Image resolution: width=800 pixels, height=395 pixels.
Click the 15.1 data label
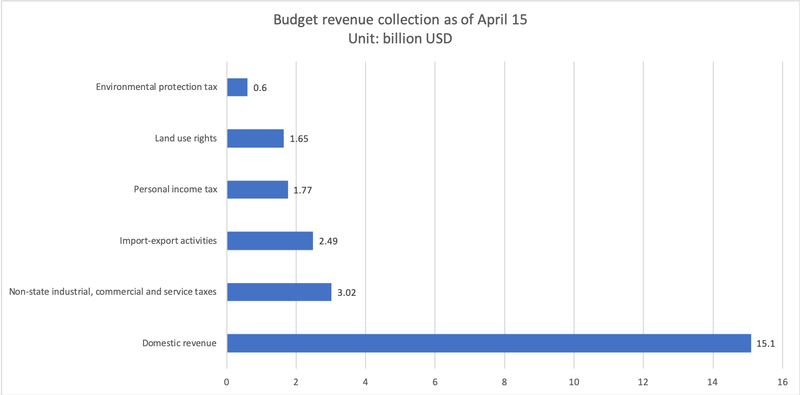tap(765, 344)
